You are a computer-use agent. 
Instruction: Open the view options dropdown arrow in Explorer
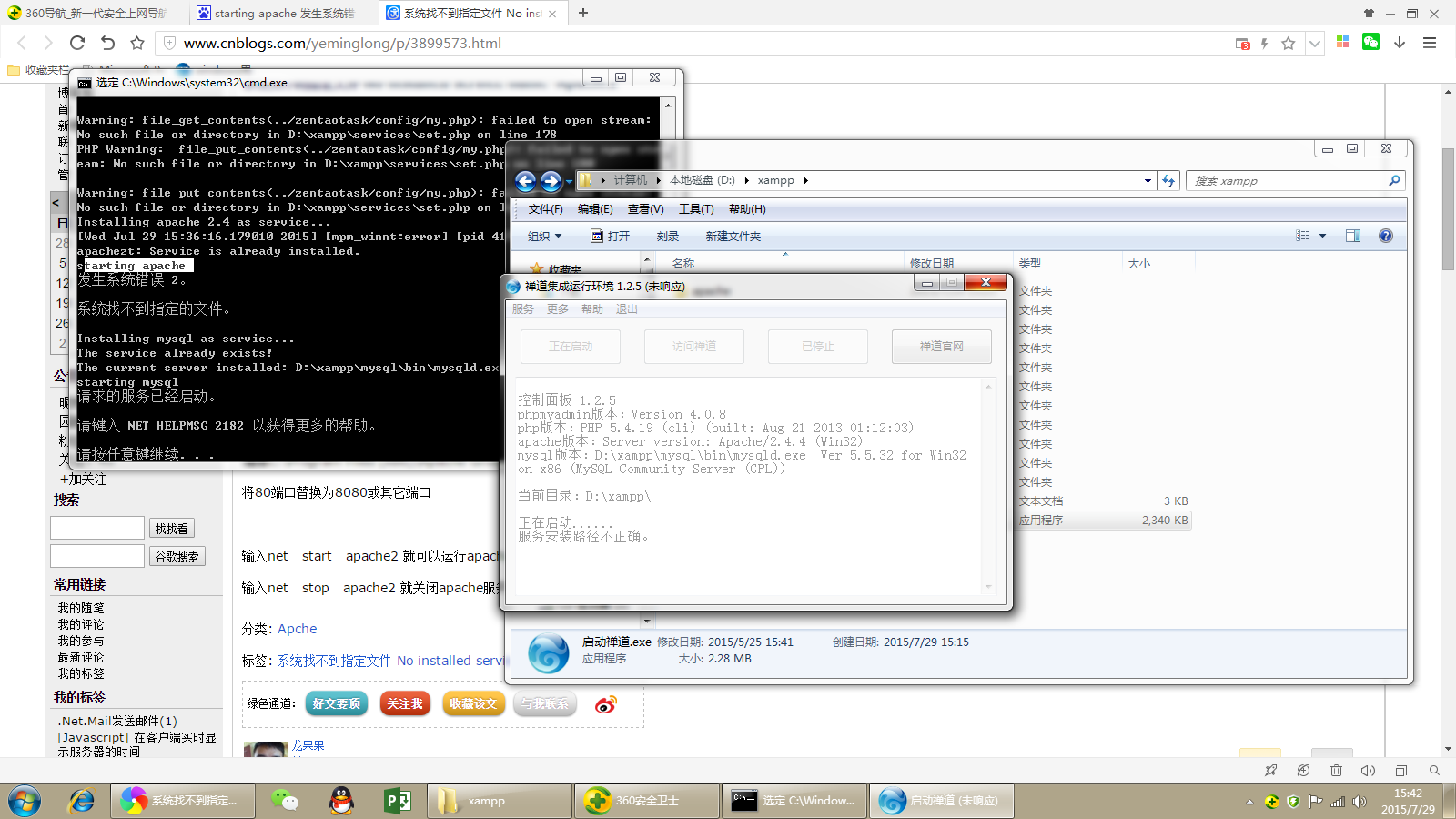tap(1322, 236)
